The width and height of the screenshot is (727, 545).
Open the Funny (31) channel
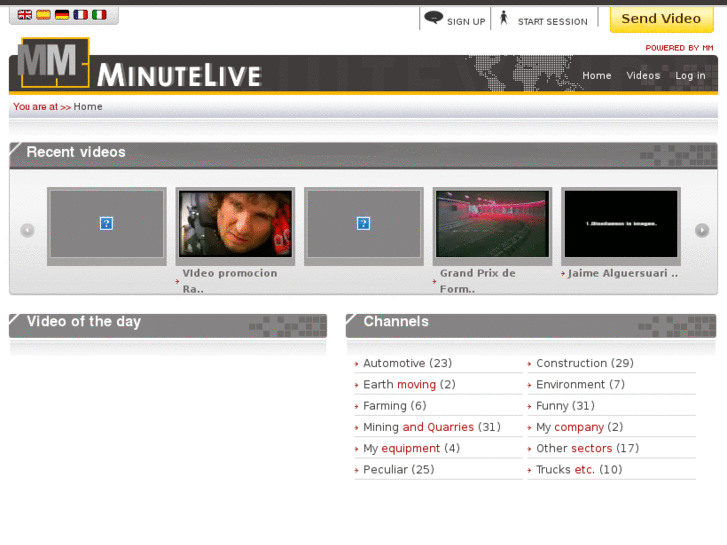tap(565, 406)
